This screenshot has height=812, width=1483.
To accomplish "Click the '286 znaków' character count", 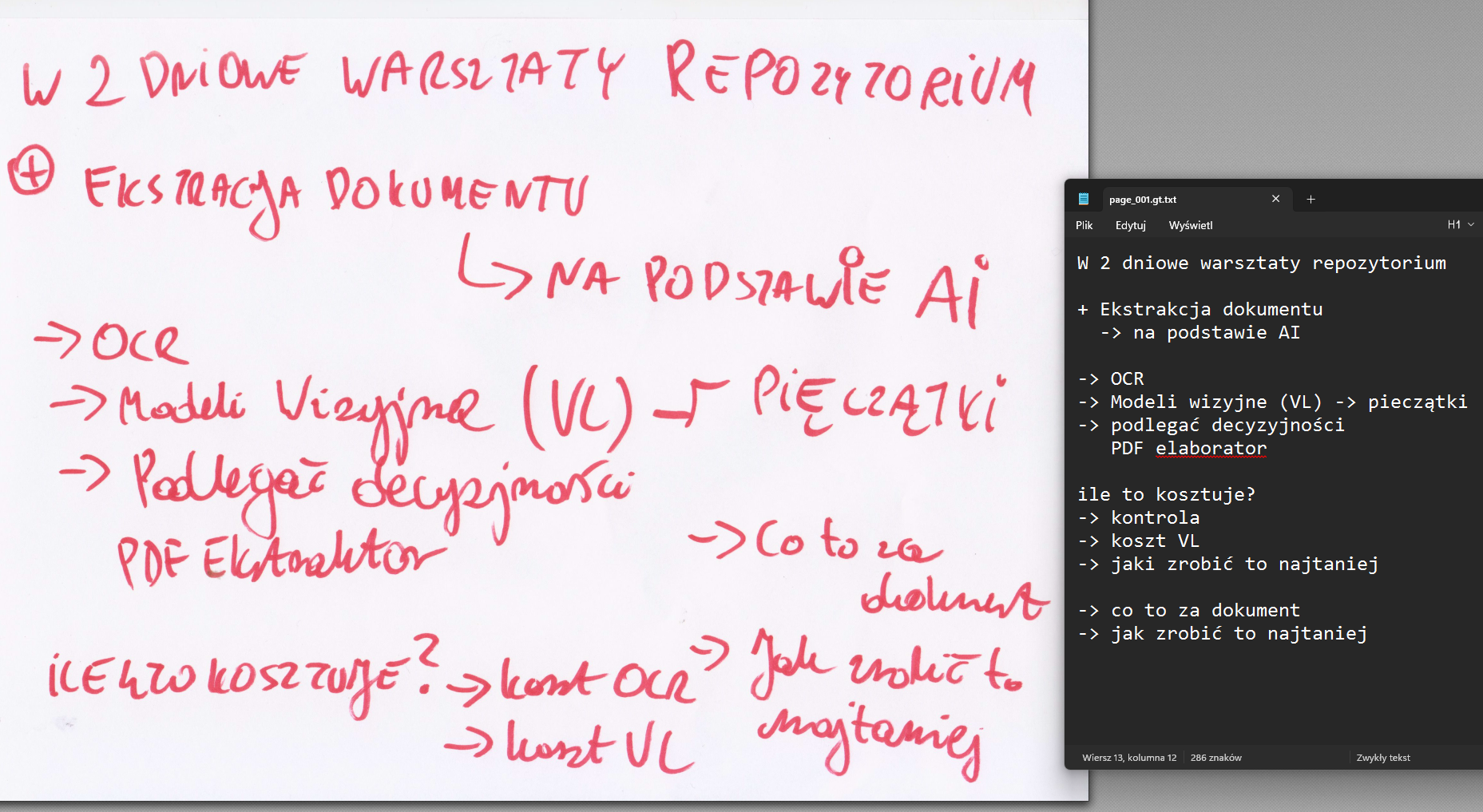I will click(x=1215, y=758).
